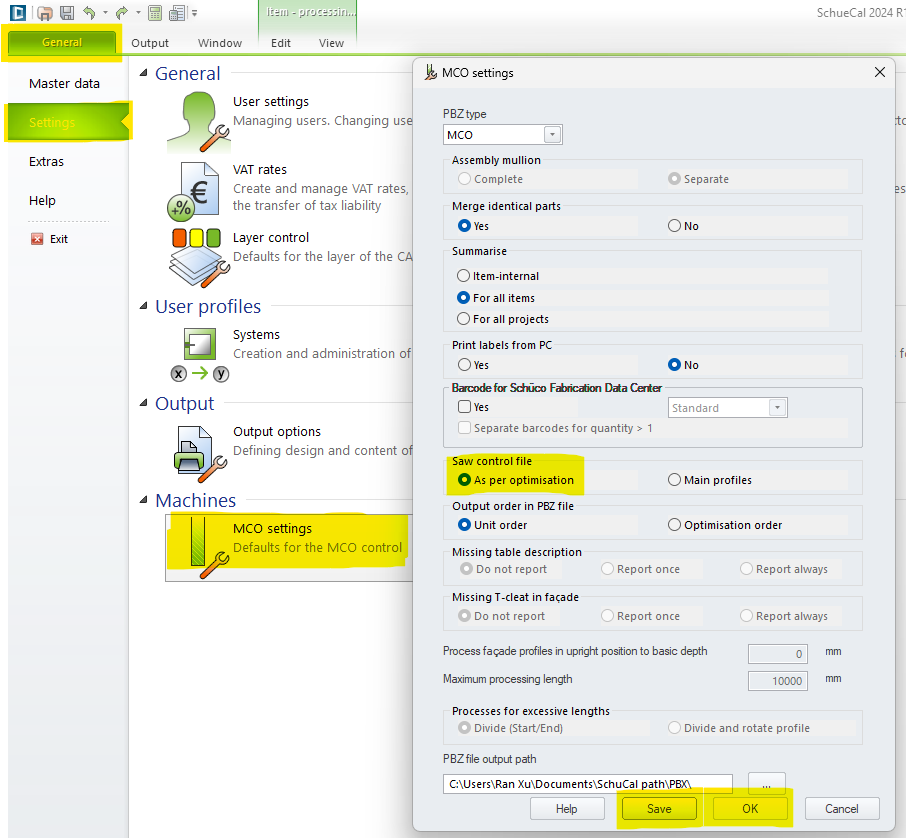Open the VAT rates euro icon
Screen dimensions: 906x838
pyautogui.click(x=193, y=190)
